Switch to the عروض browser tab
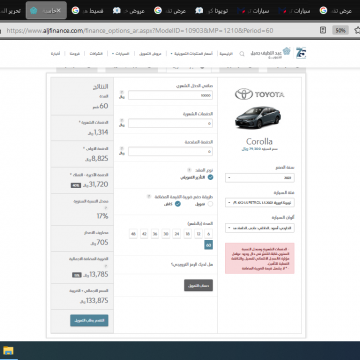This screenshot has width=360, height=360. 130,11
